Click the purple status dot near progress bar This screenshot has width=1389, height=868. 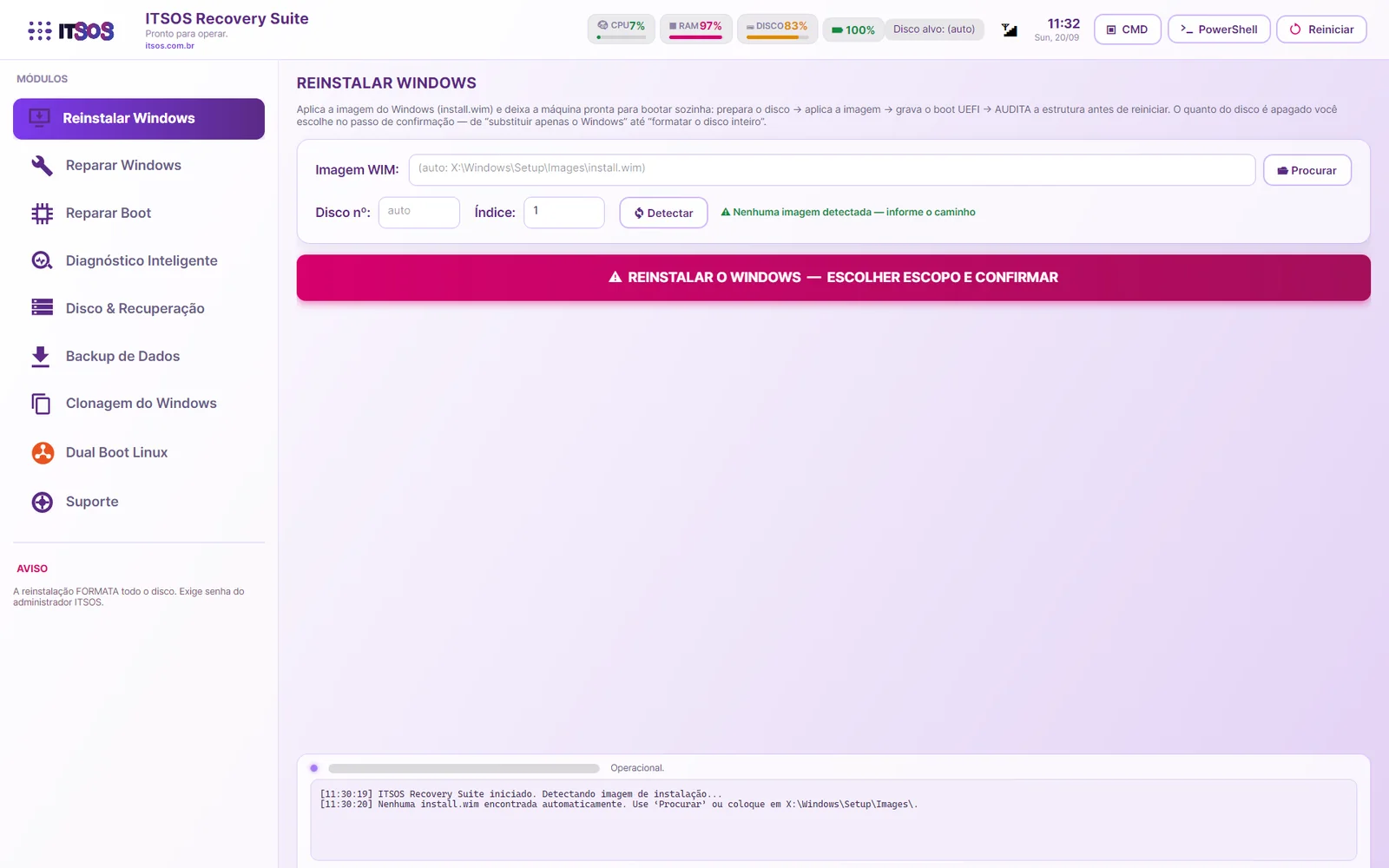coord(313,768)
